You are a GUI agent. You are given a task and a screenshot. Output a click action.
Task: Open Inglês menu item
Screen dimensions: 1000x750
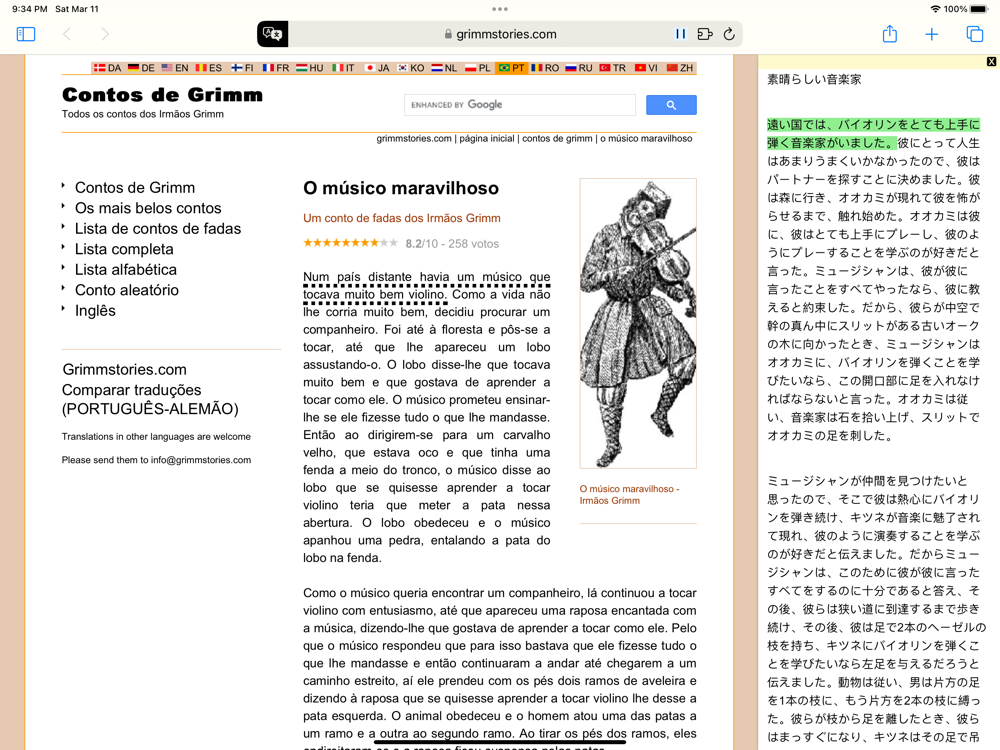[x=95, y=311]
